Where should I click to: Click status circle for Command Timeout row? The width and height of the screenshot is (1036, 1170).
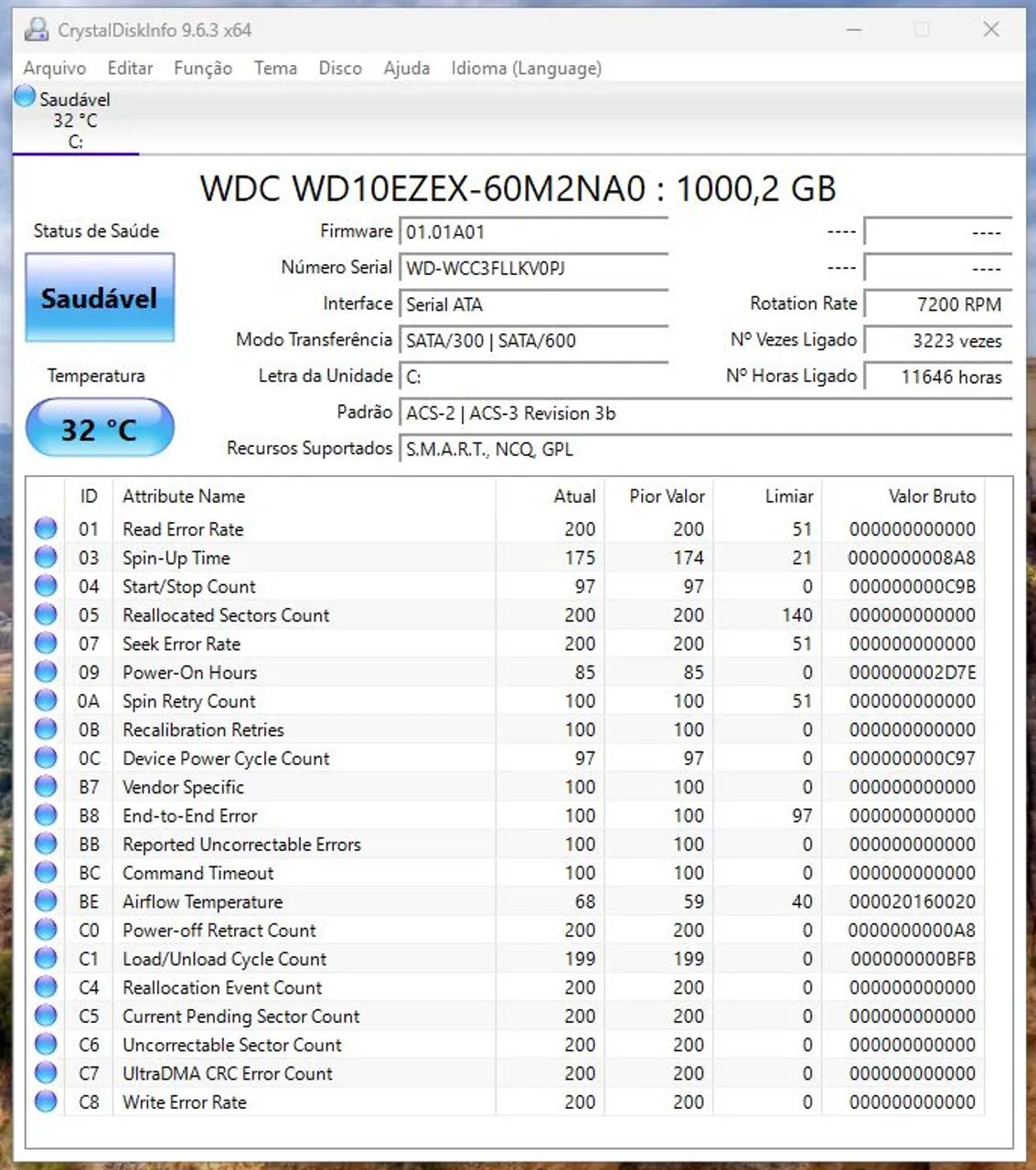(x=46, y=872)
